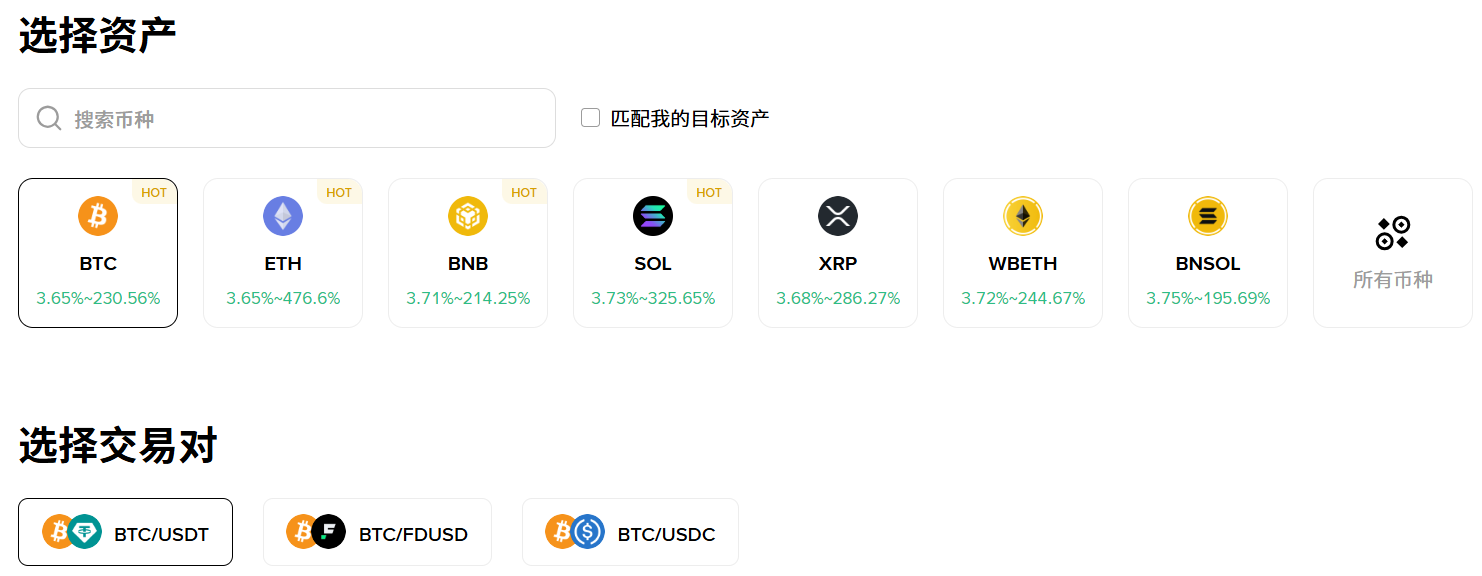Click the ETH 3.65%~476.6% rate text
1482x576 pixels.
[x=283, y=298]
